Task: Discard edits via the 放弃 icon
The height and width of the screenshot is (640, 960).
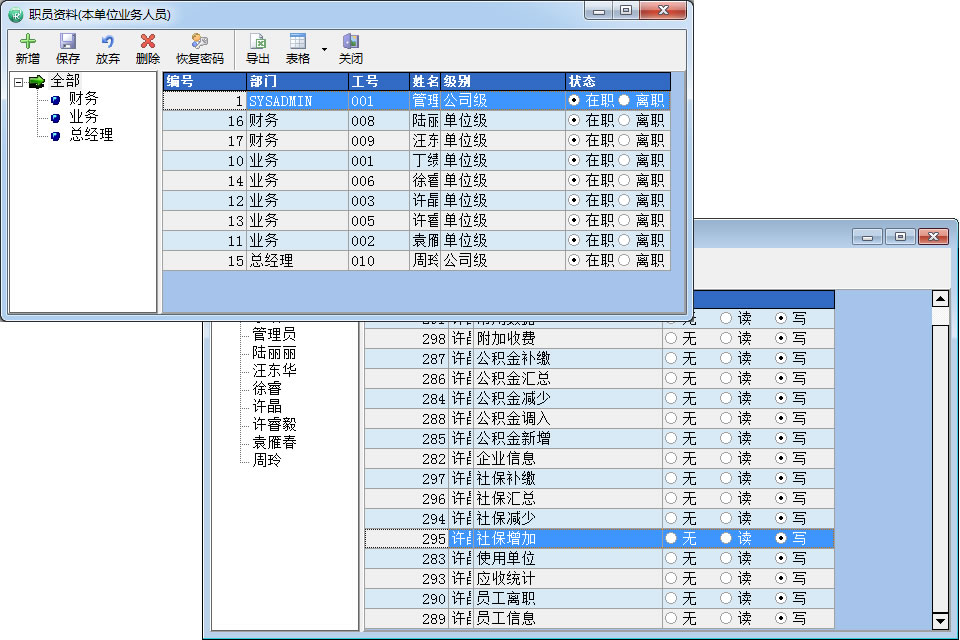Action: pyautogui.click(x=108, y=48)
